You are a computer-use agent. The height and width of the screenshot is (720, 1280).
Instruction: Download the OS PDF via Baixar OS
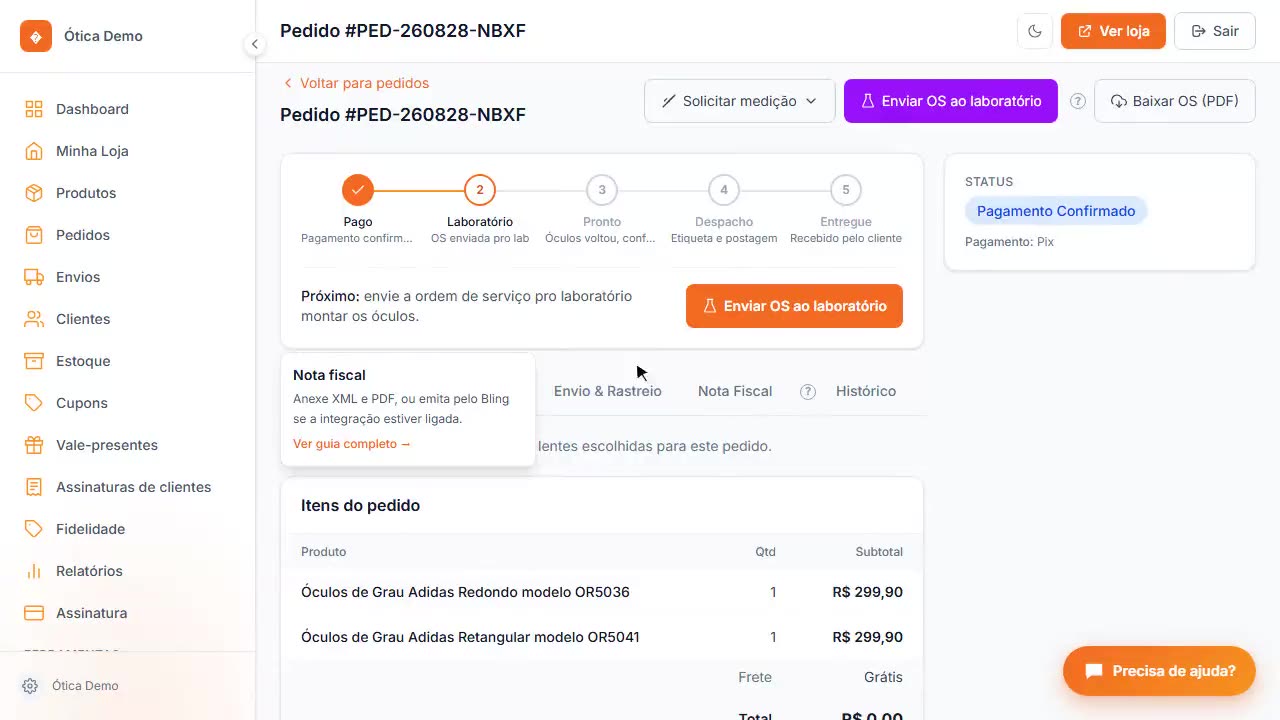(x=1175, y=101)
